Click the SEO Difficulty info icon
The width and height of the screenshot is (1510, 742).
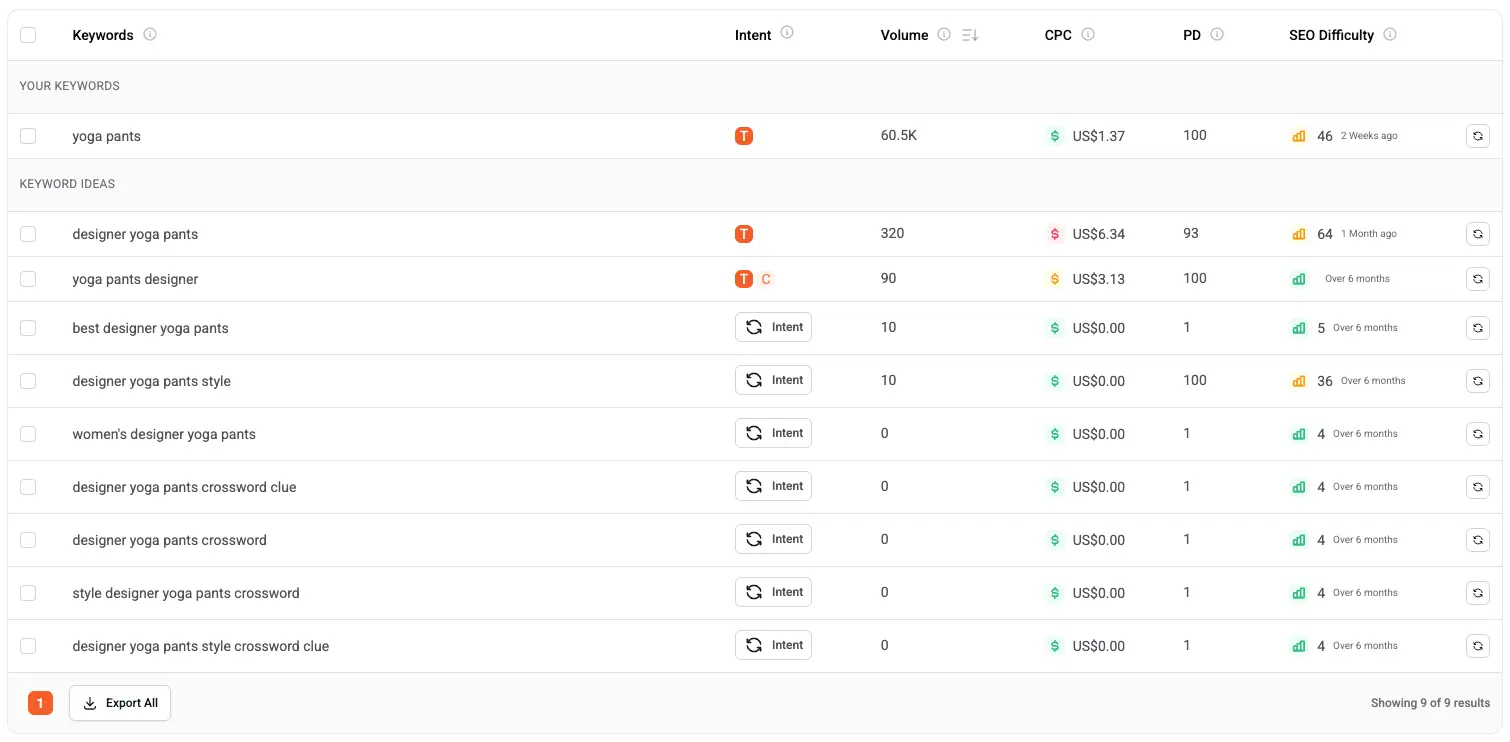pyautogui.click(x=1390, y=34)
